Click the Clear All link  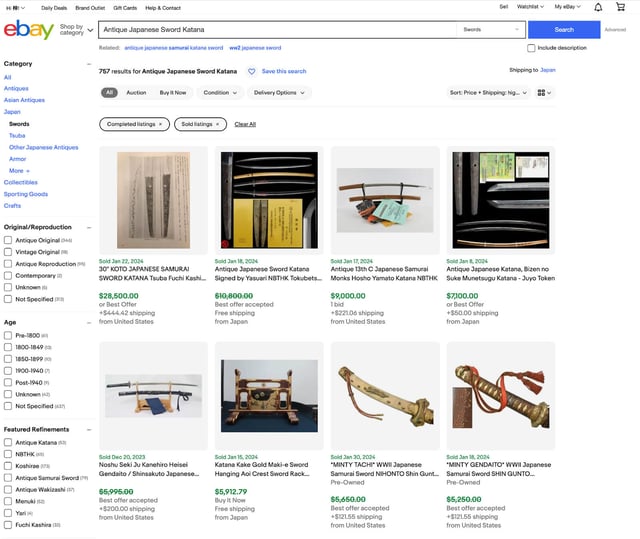pos(245,124)
